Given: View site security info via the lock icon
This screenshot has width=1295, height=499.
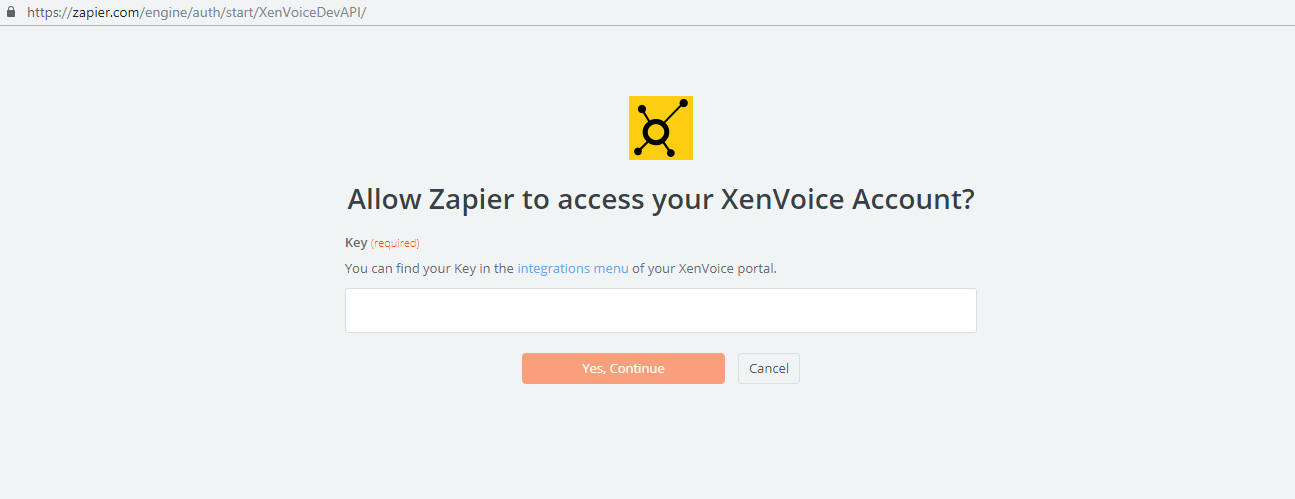Looking at the screenshot, I should [11, 12].
